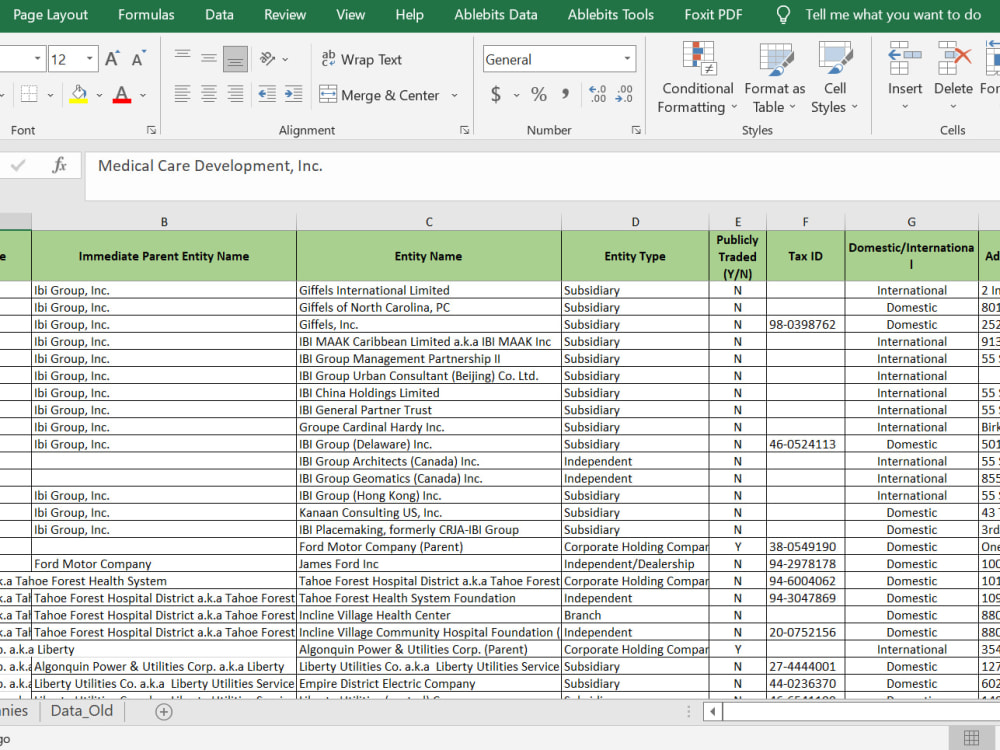Insert cells button
The height and width of the screenshot is (750, 1000).
click(905, 76)
